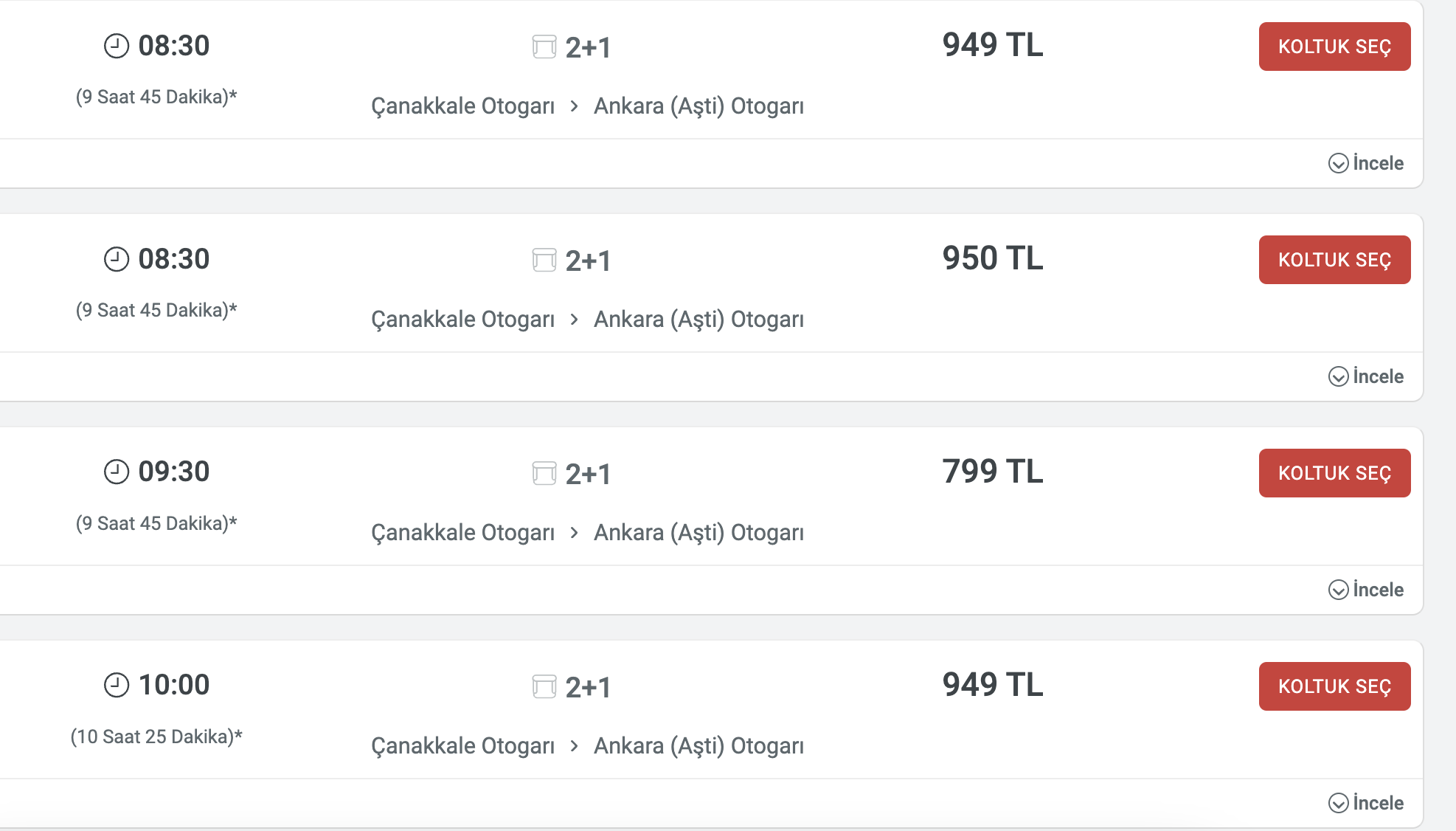The width and height of the screenshot is (1456, 831).
Task: Click Koltuk Seç for the 10:00 departure
Action: click(x=1334, y=686)
